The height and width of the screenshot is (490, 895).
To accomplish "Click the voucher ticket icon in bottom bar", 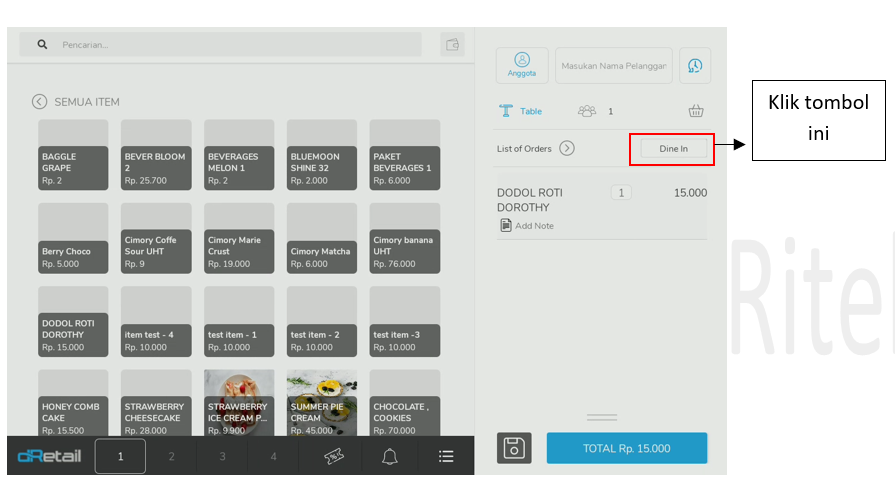I will pos(334,456).
